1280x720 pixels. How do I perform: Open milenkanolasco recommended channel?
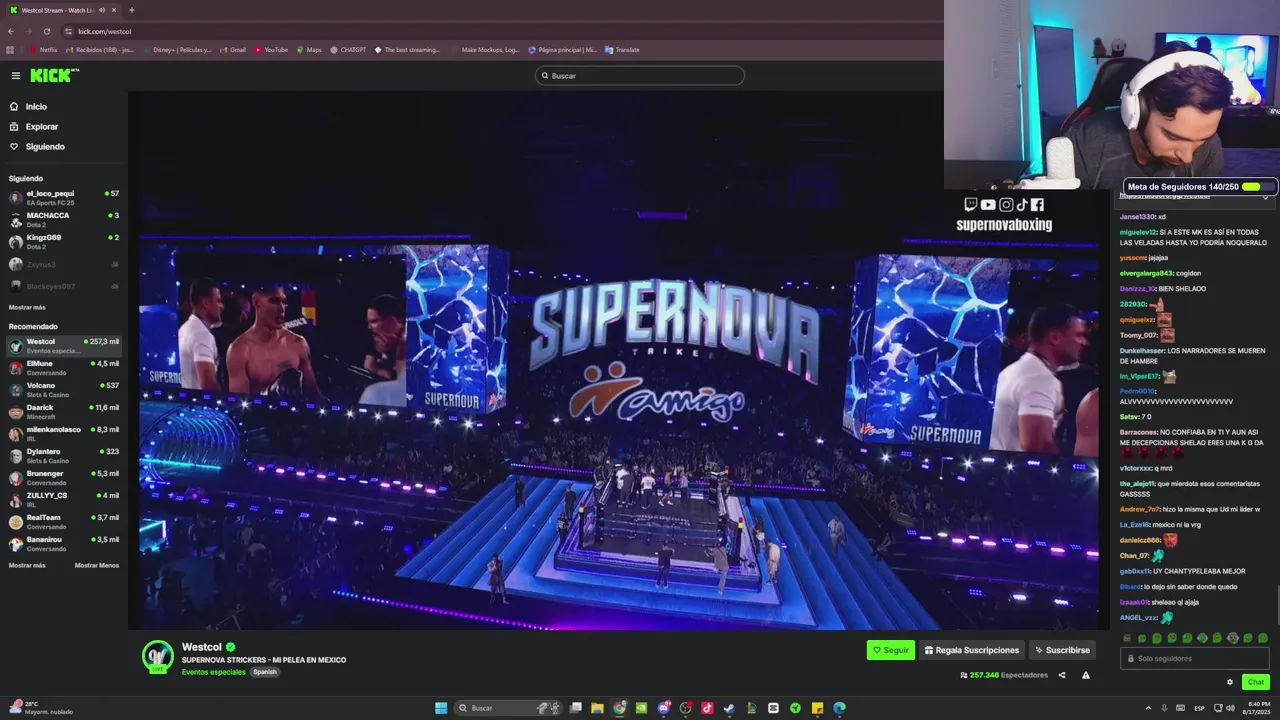(64, 433)
